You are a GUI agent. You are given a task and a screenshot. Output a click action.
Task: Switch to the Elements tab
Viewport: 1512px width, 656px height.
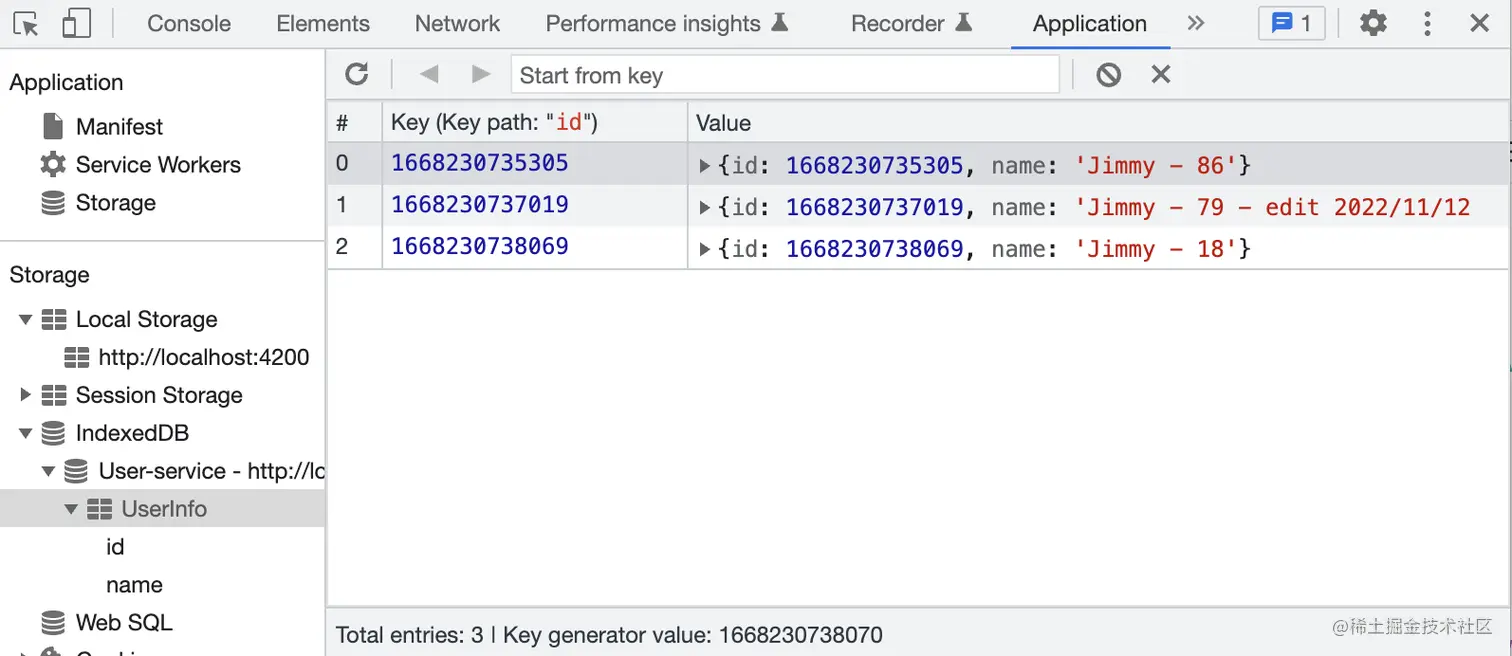tap(323, 23)
